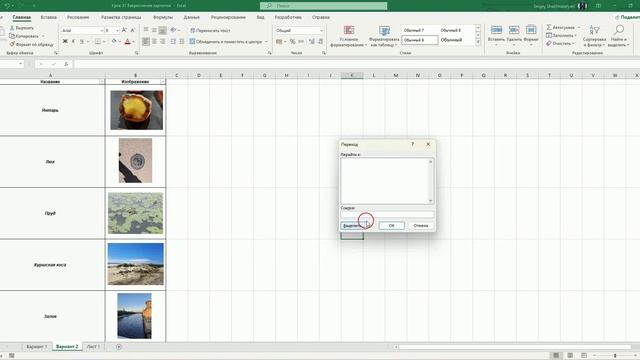
Task: Expand the cell styles gallery
Action: pyautogui.click(x=478, y=43)
